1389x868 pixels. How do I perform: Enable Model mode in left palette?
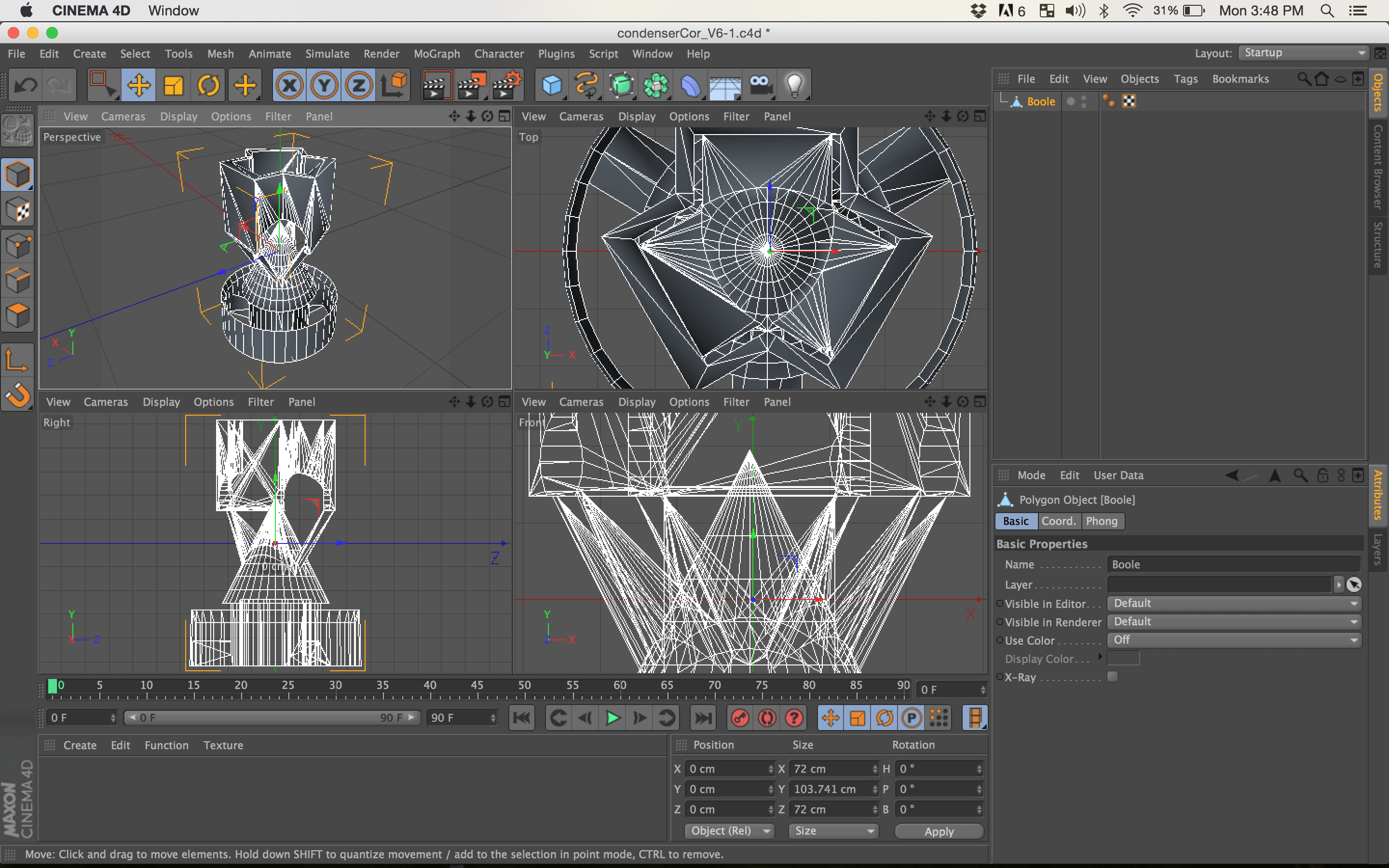pos(18,175)
